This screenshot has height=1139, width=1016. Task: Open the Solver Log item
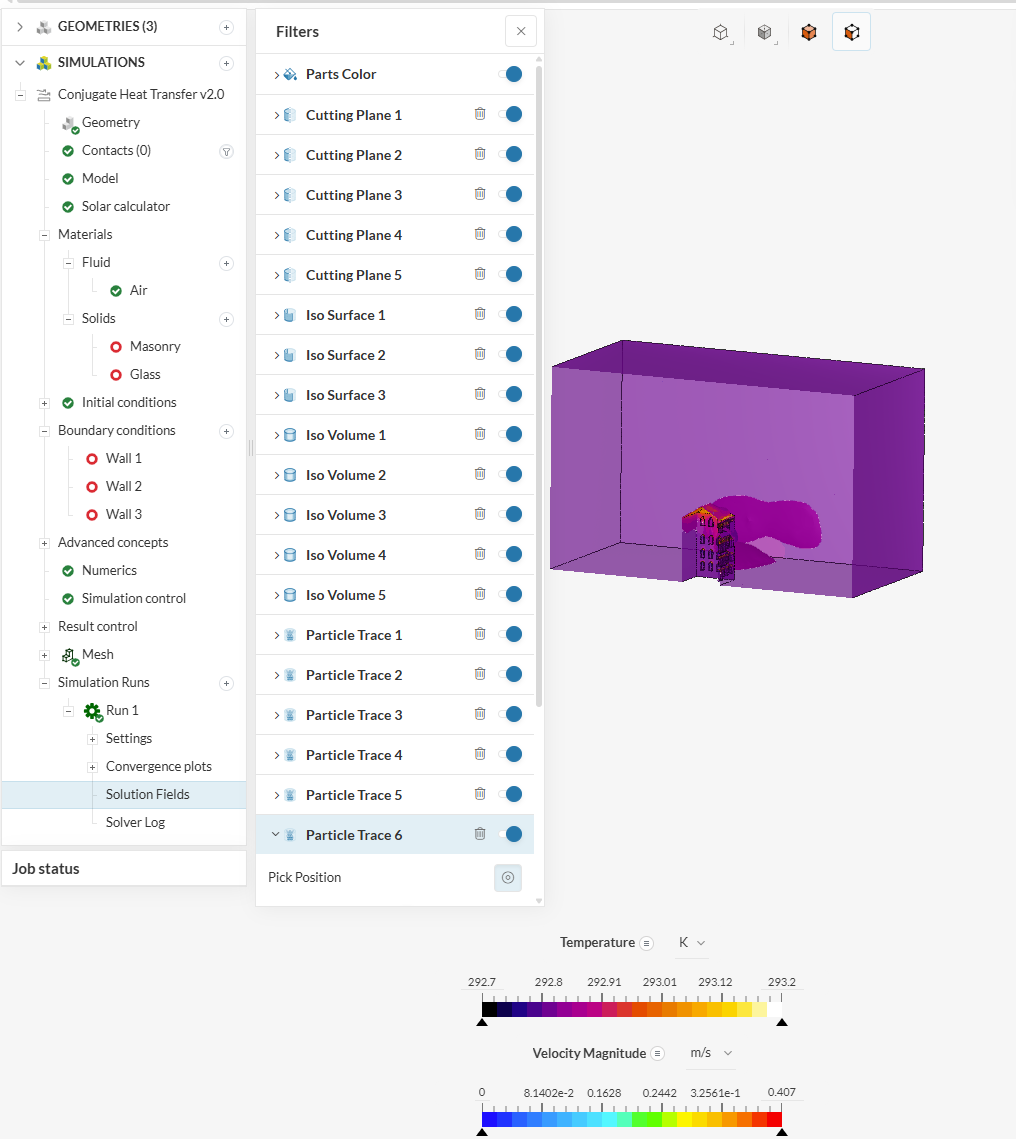(x=135, y=822)
